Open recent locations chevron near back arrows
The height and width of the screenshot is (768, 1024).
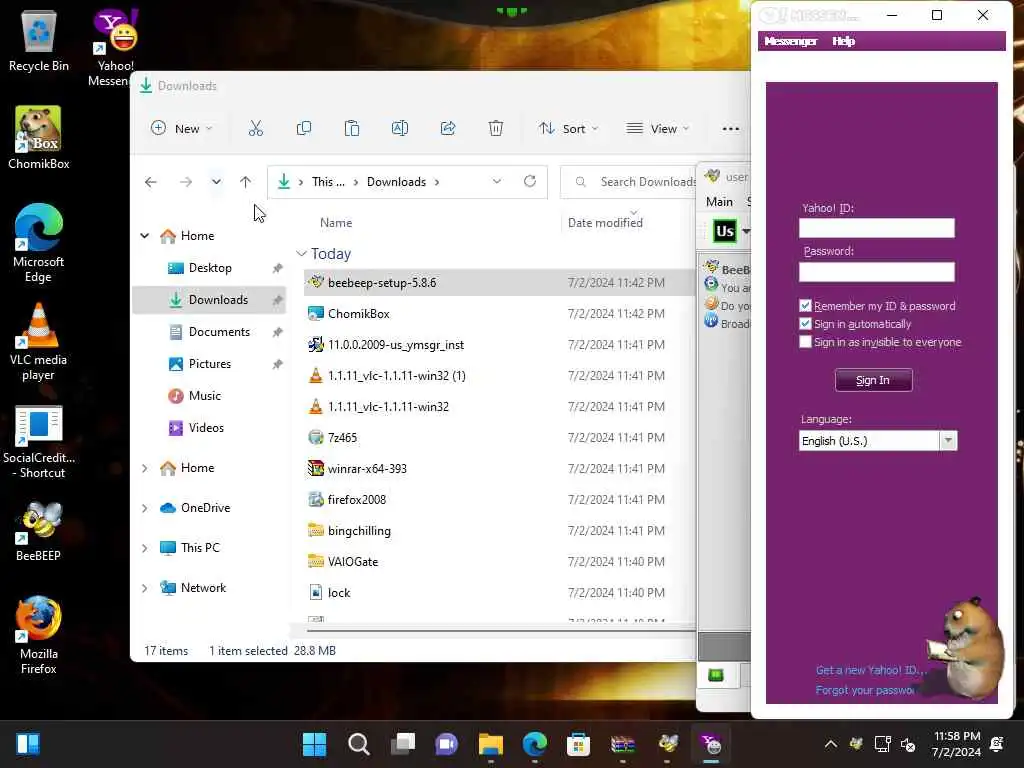[x=216, y=182]
